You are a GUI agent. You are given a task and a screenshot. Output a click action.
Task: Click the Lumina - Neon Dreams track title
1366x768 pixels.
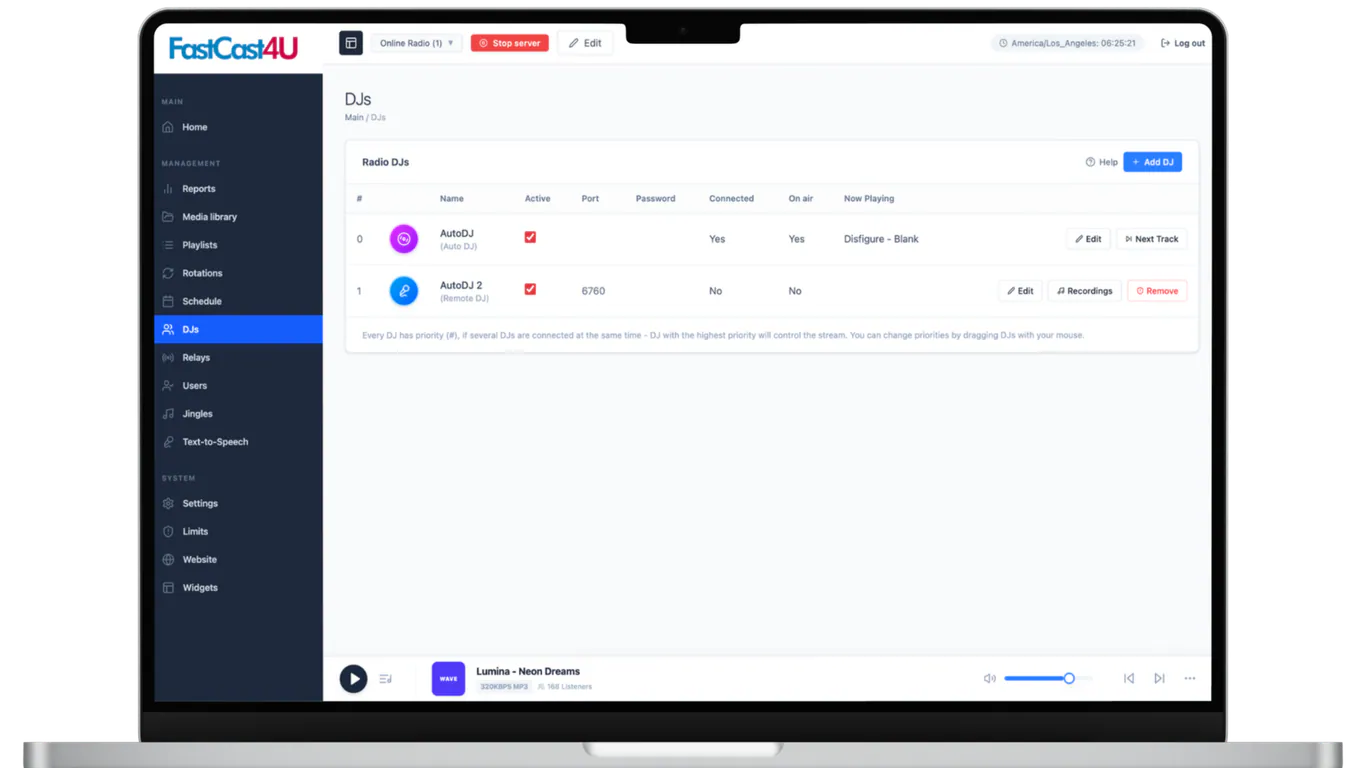click(528, 671)
